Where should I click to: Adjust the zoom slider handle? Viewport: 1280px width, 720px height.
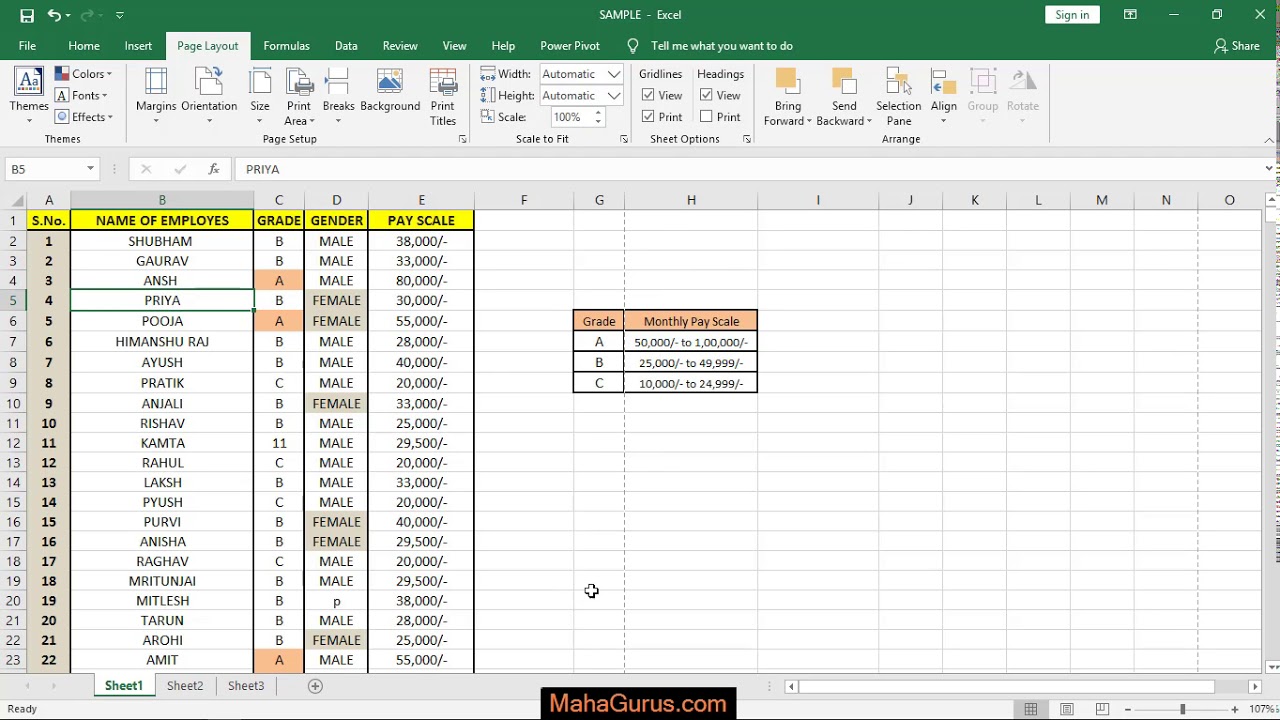pos(1182,709)
